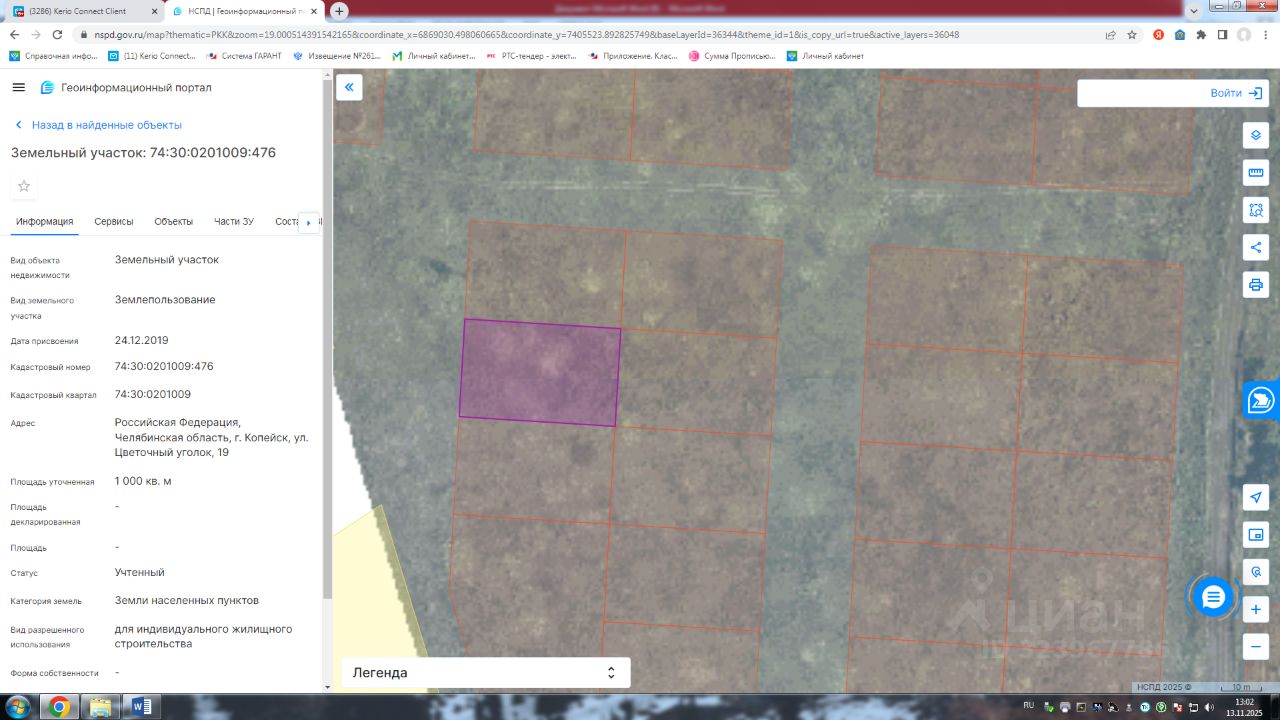Screen dimensions: 1280x720
Task: Select the date value 24.12.2019
Action: 141,340
